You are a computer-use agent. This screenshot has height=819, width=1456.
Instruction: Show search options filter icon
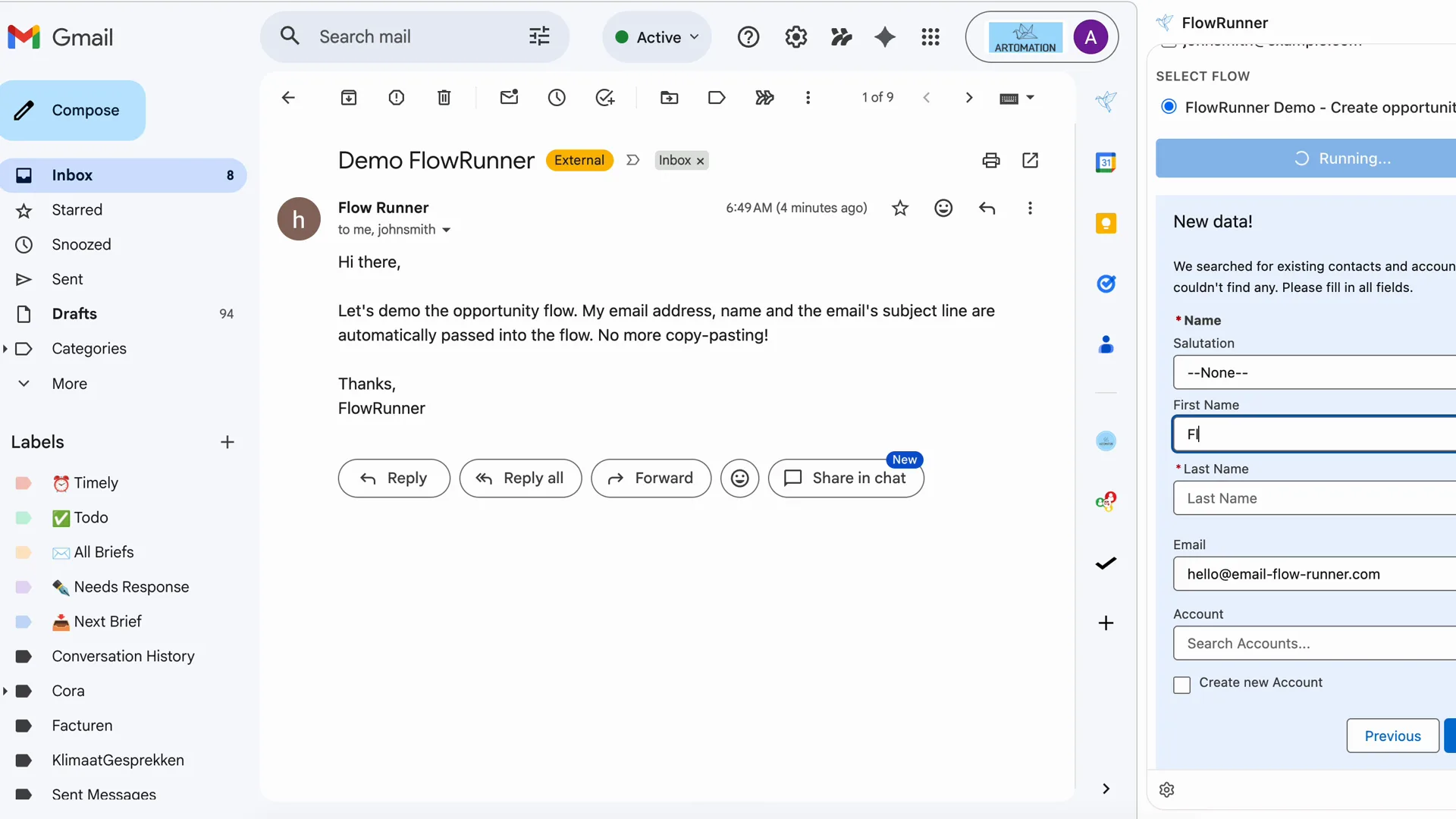pos(539,36)
